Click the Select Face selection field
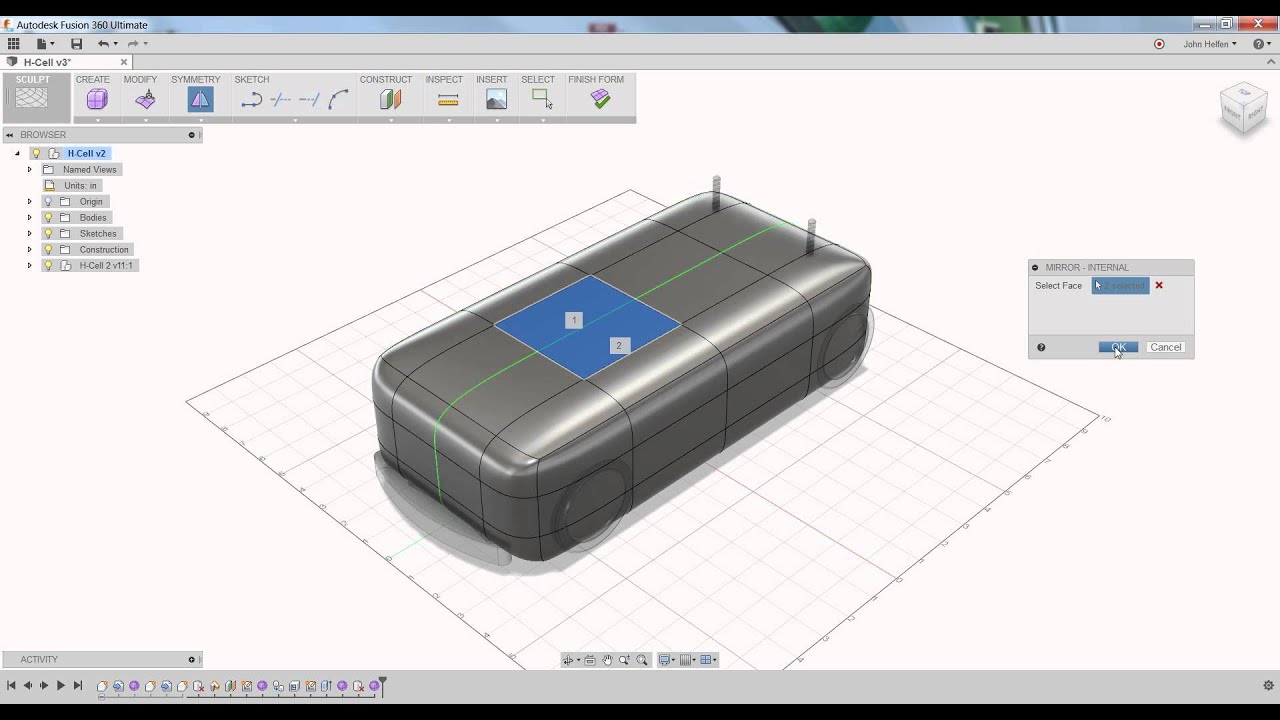The width and height of the screenshot is (1280, 720). [1121, 286]
